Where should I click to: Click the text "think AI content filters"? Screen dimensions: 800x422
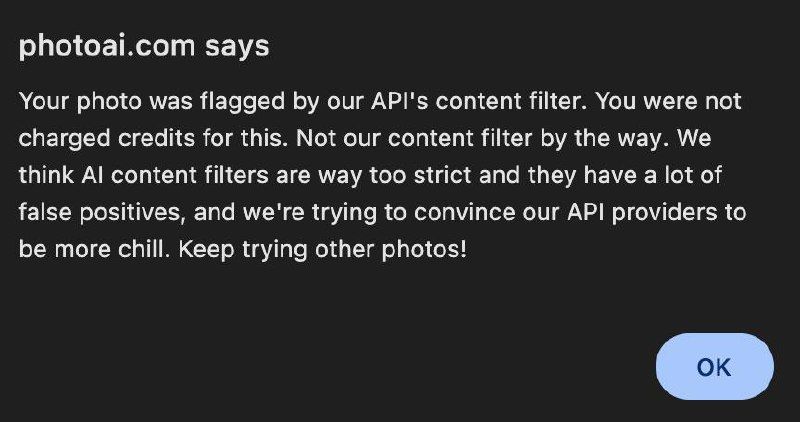pos(143,175)
